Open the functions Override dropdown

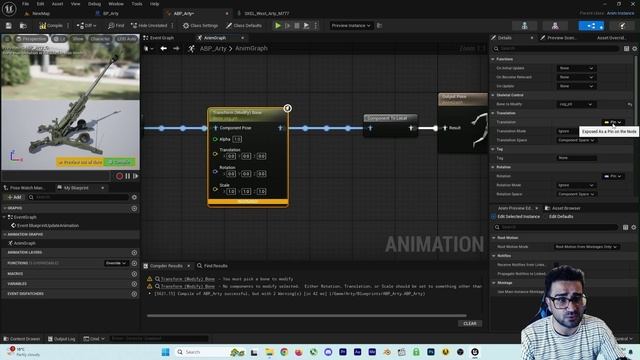pyautogui.click(x=116, y=263)
